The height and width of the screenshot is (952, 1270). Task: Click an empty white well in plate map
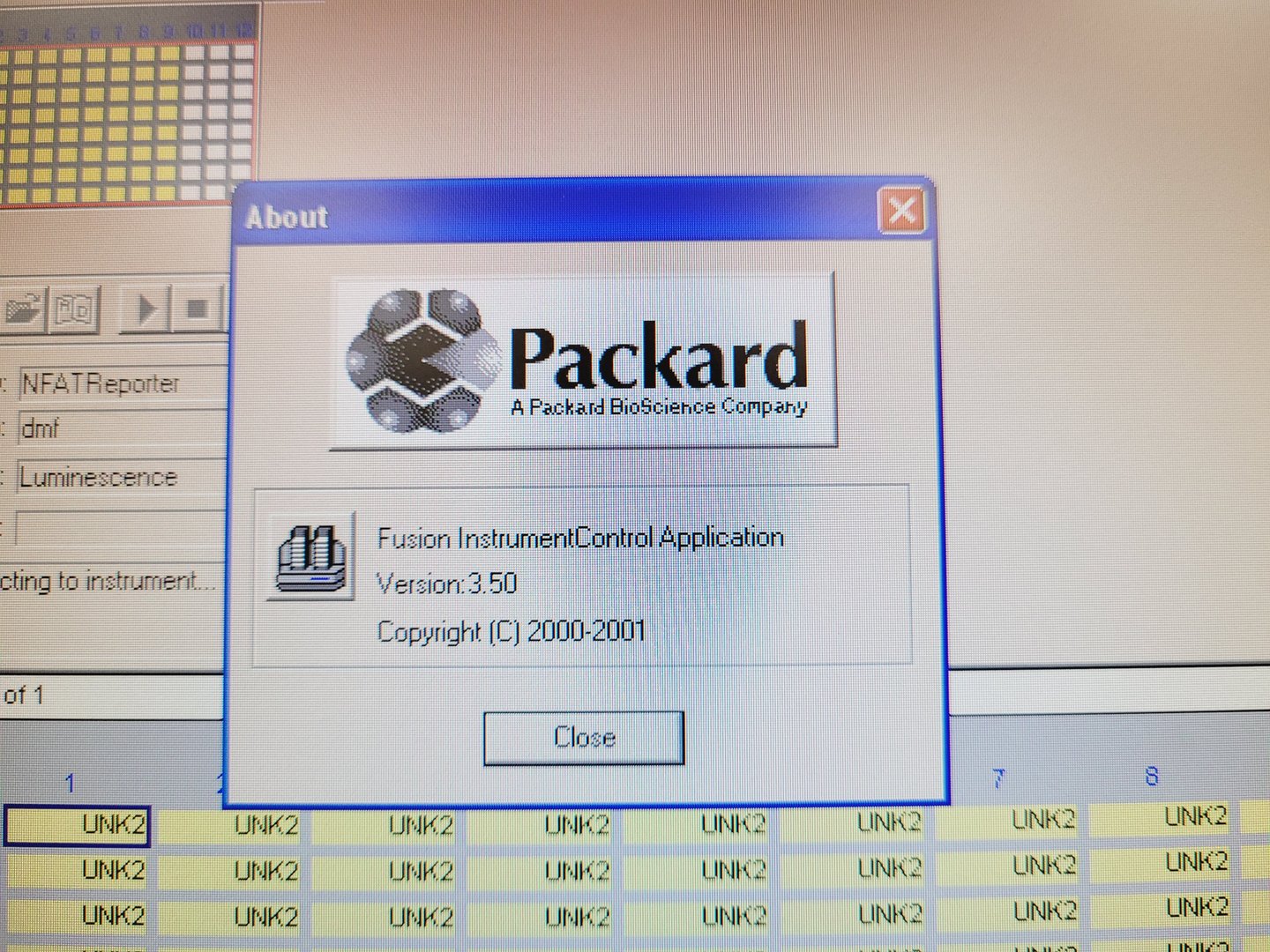click(x=217, y=132)
